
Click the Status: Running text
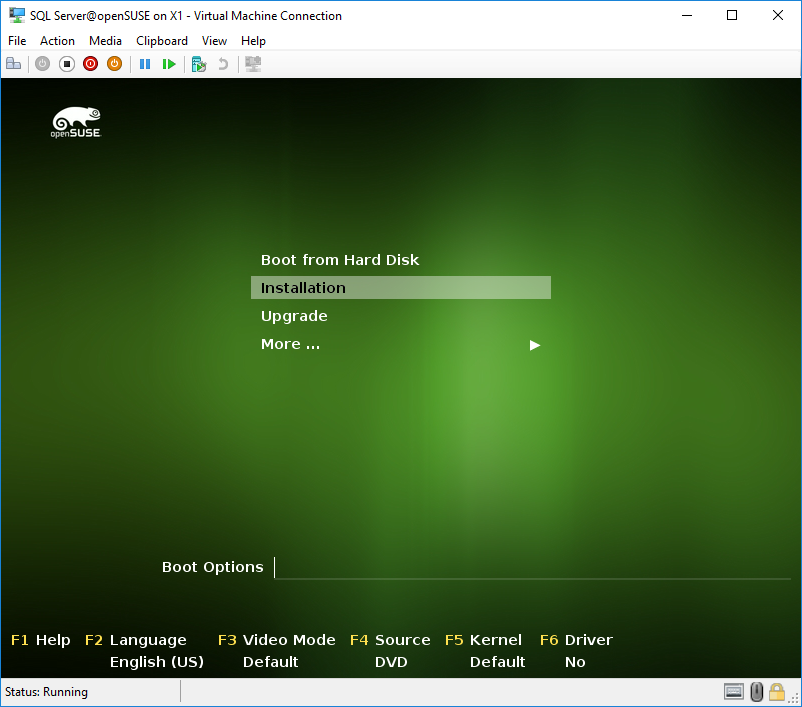(47, 692)
